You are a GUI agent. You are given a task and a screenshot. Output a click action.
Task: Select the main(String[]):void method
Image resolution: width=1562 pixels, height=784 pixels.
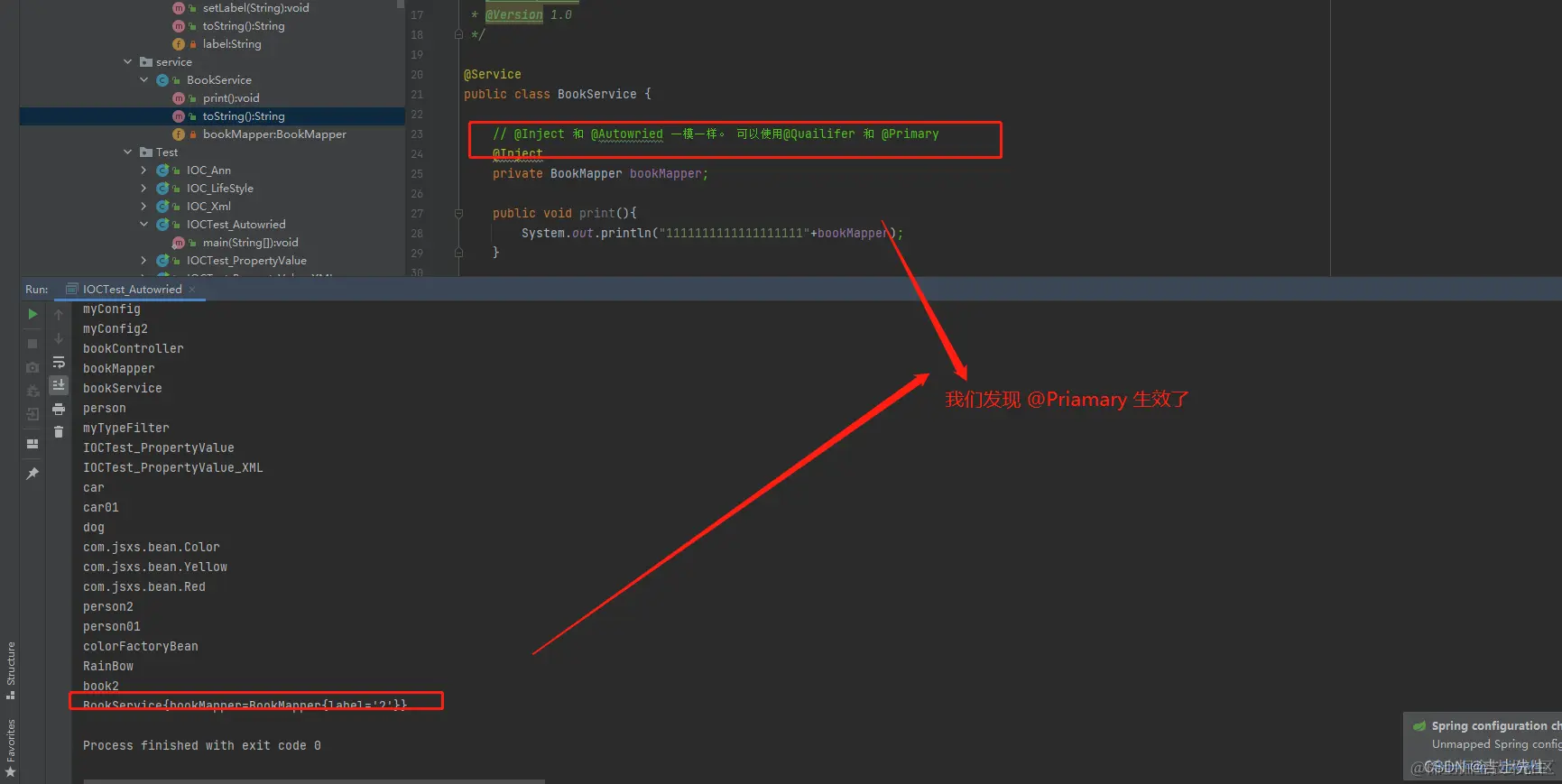point(250,243)
